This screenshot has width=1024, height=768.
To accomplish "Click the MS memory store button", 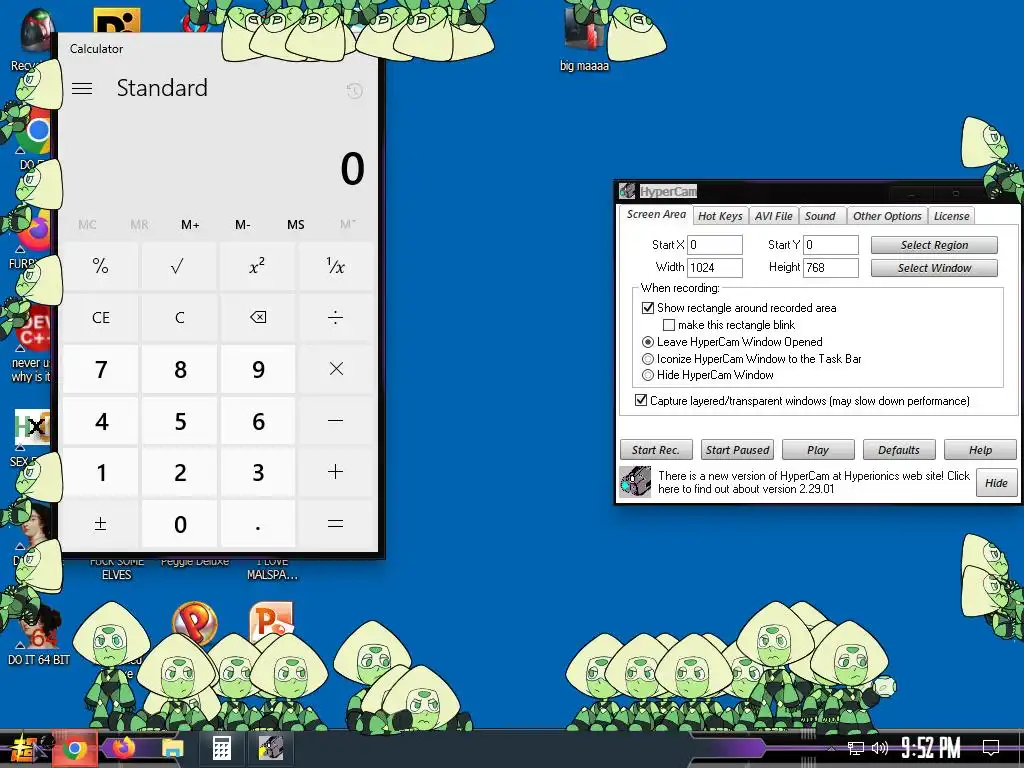I will coord(295,225).
